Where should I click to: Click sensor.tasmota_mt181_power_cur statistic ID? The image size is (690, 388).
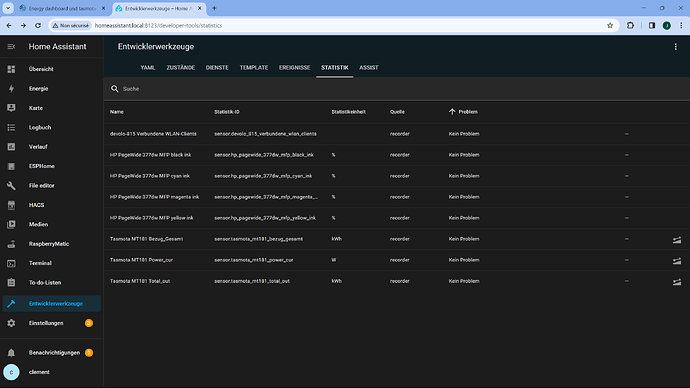point(253,260)
